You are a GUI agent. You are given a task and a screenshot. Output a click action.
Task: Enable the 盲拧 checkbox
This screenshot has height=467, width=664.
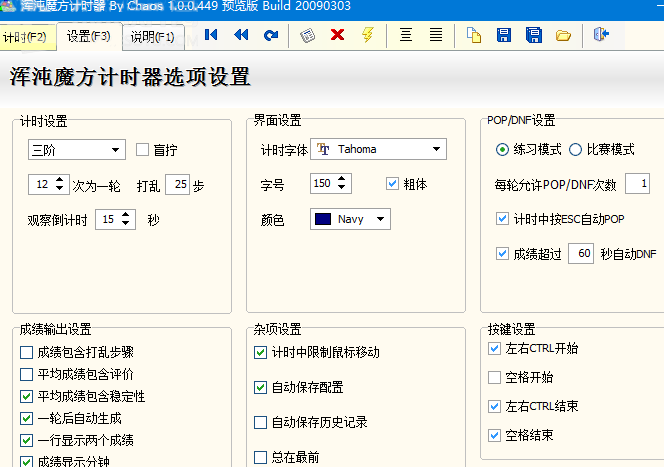(142, 150)
